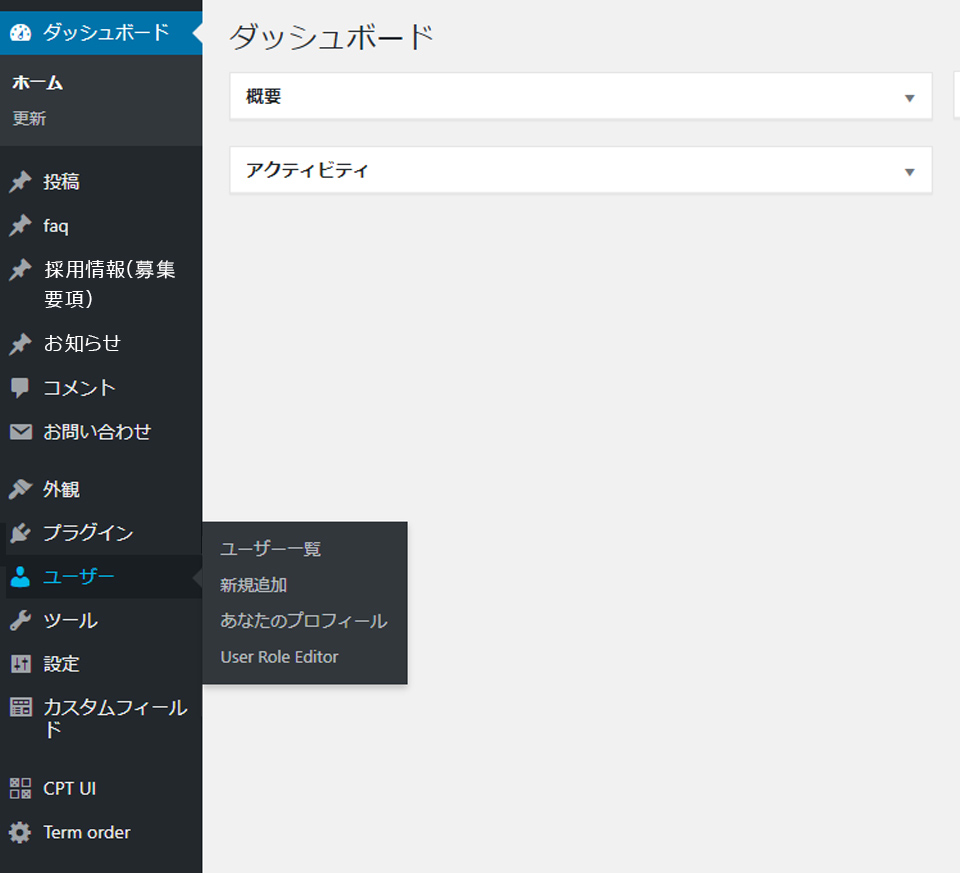Toggle the アクティビティ panel arrow
The image size is (960, 873).
coord(909,172)
